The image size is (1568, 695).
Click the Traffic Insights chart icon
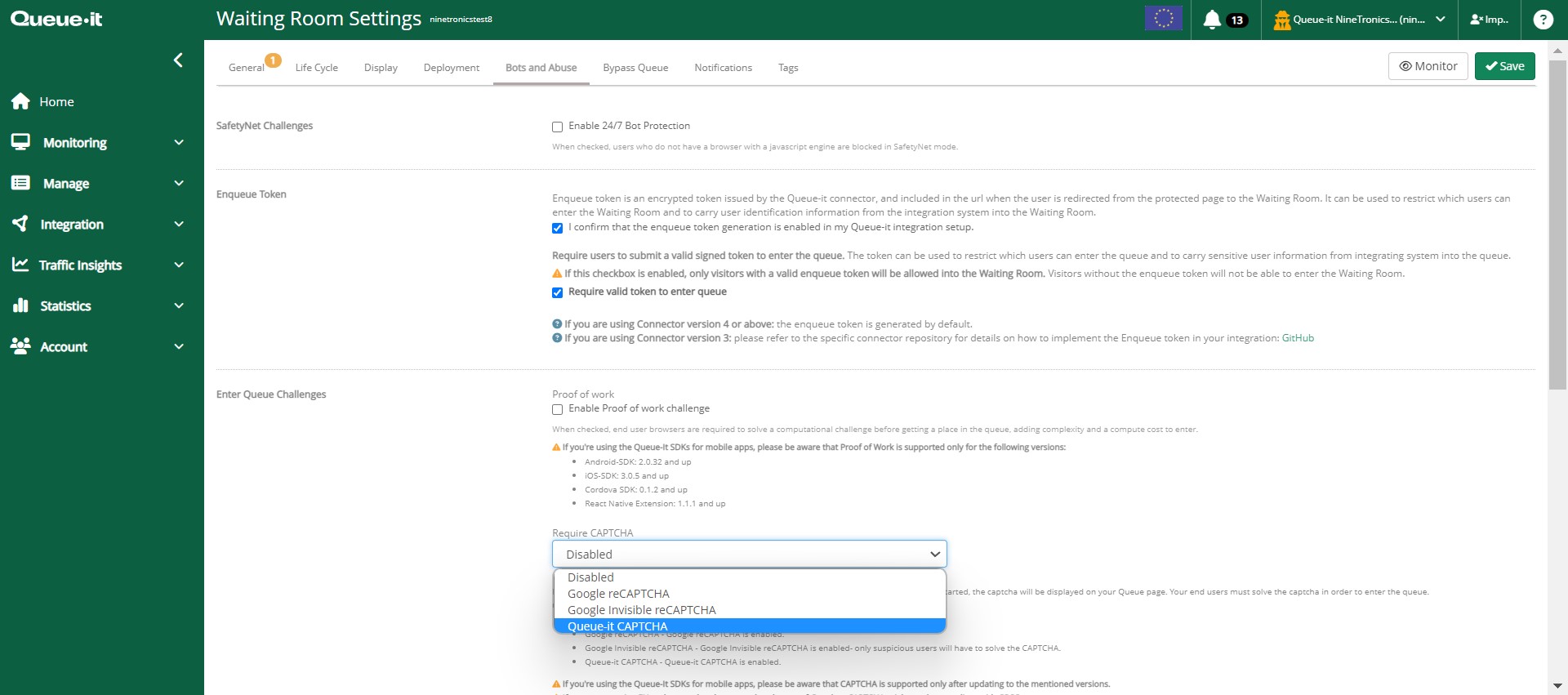click(x=20, y=265)
